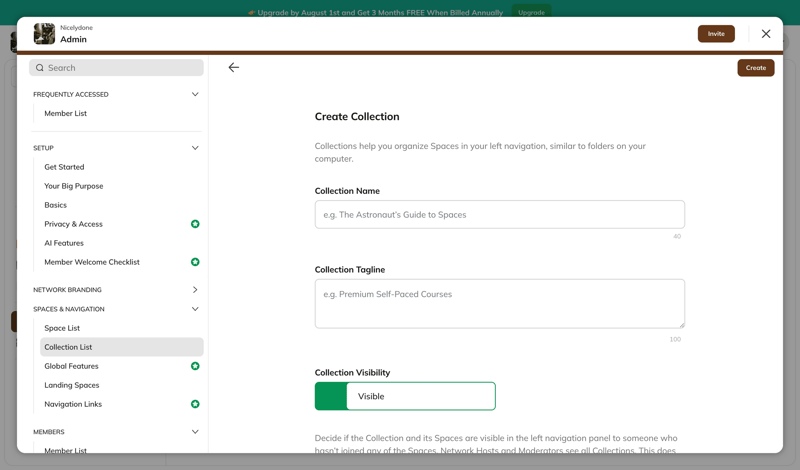Open AI Features settings
This screenshot has height=470, width=800.
pyautogui.click(x=64, y=243)
